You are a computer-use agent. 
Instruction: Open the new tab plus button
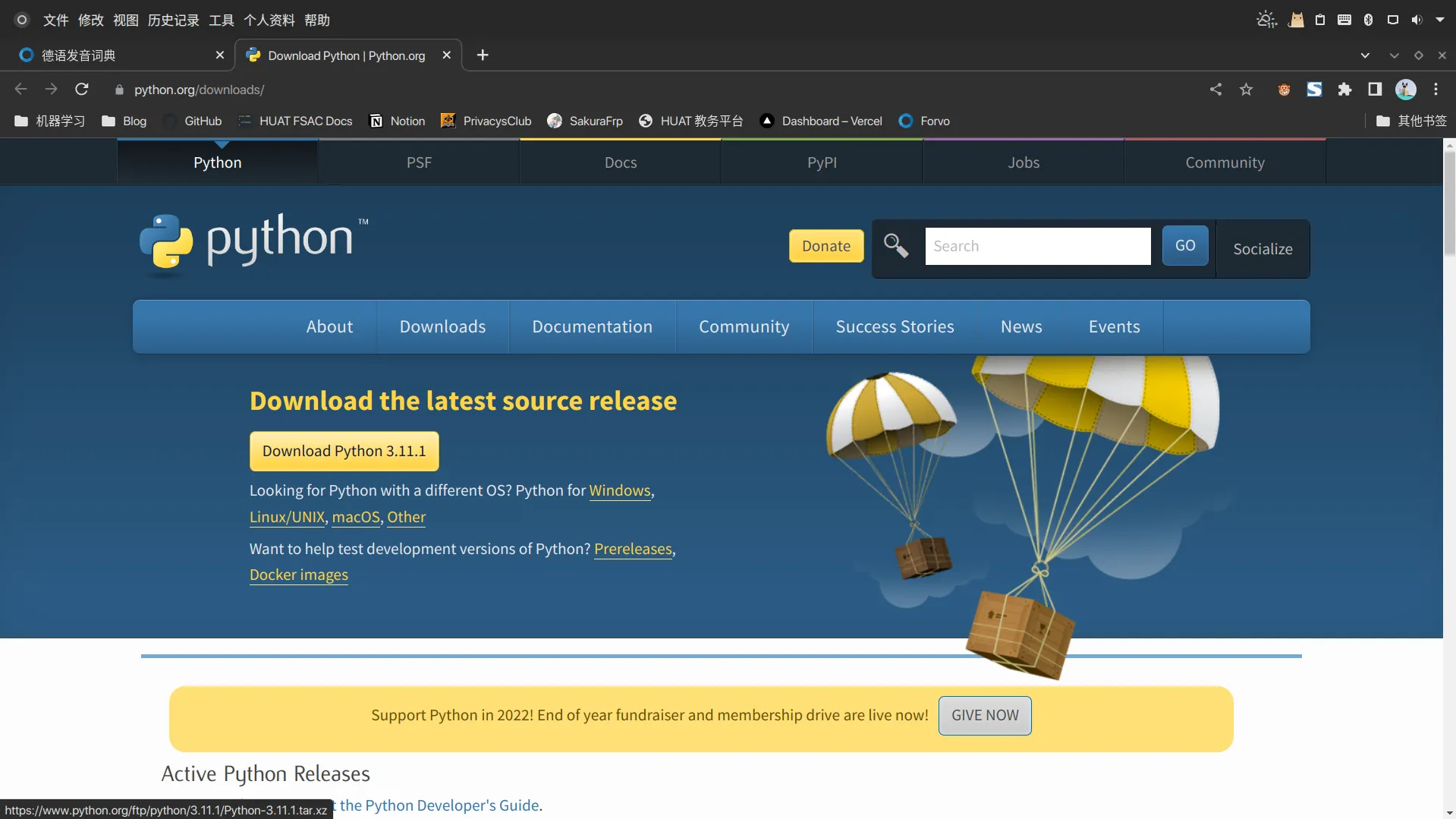click(483, 55)
